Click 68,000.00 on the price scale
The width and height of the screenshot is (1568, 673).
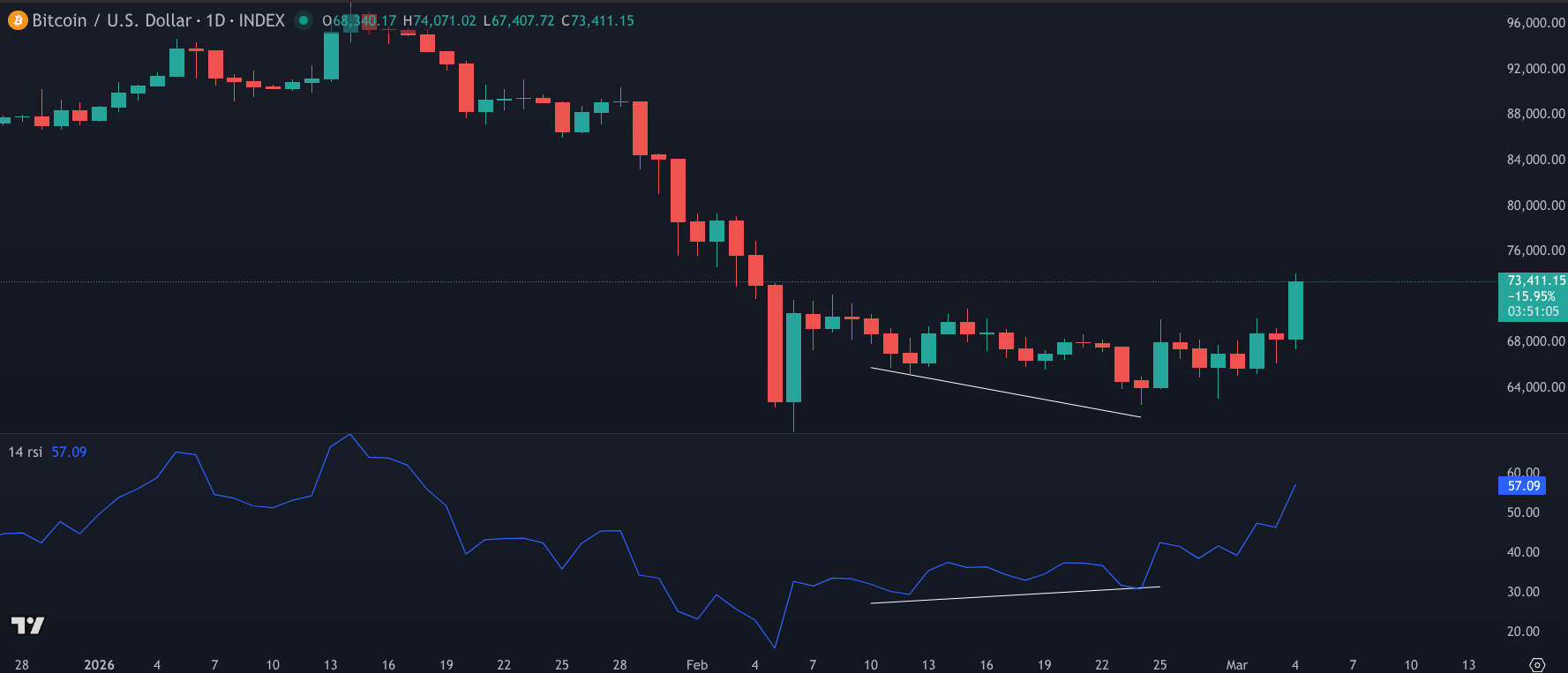click(1535, 341)
